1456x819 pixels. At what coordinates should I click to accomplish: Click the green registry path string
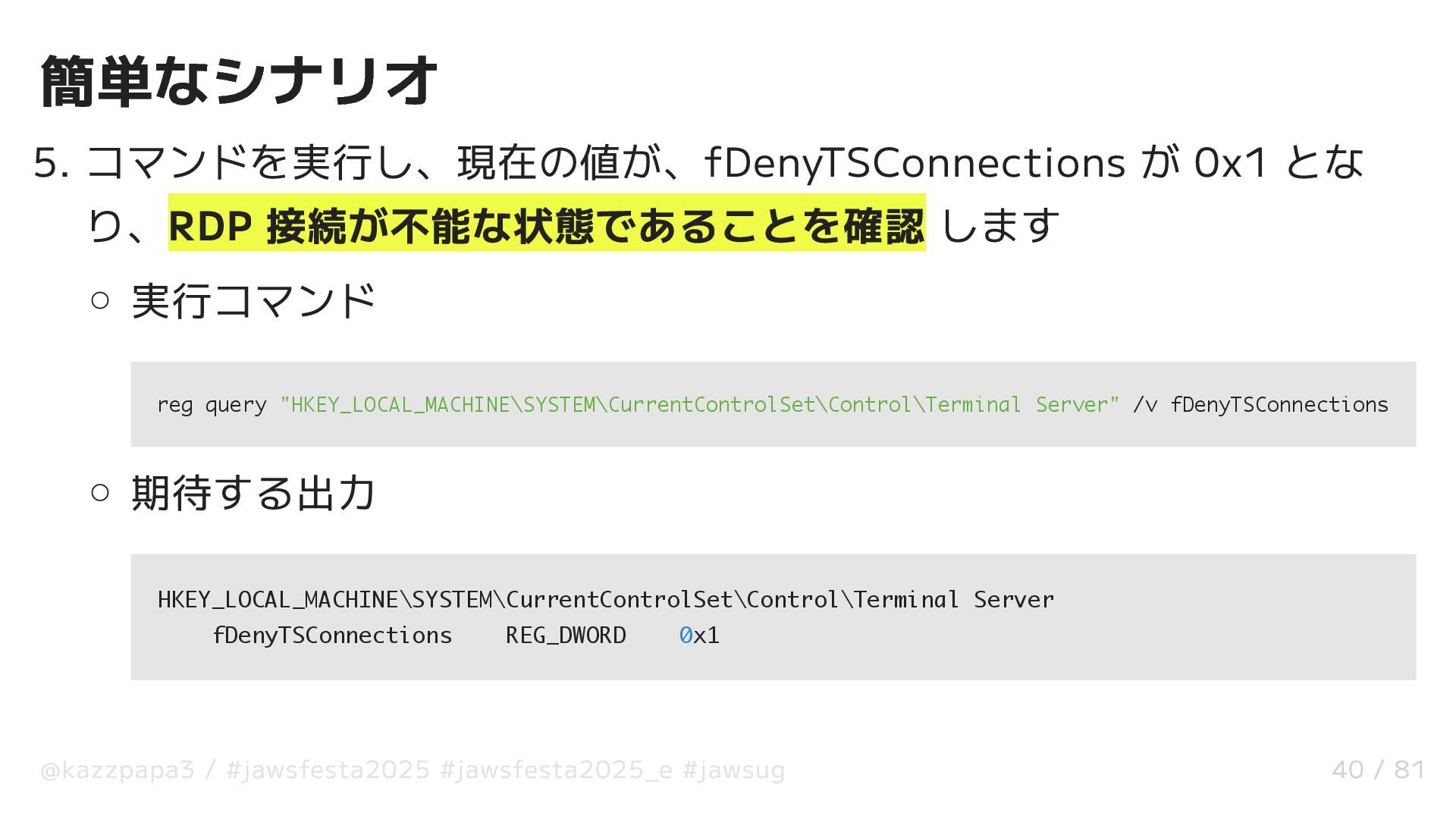pyautogui.click(x=699, y=405)
